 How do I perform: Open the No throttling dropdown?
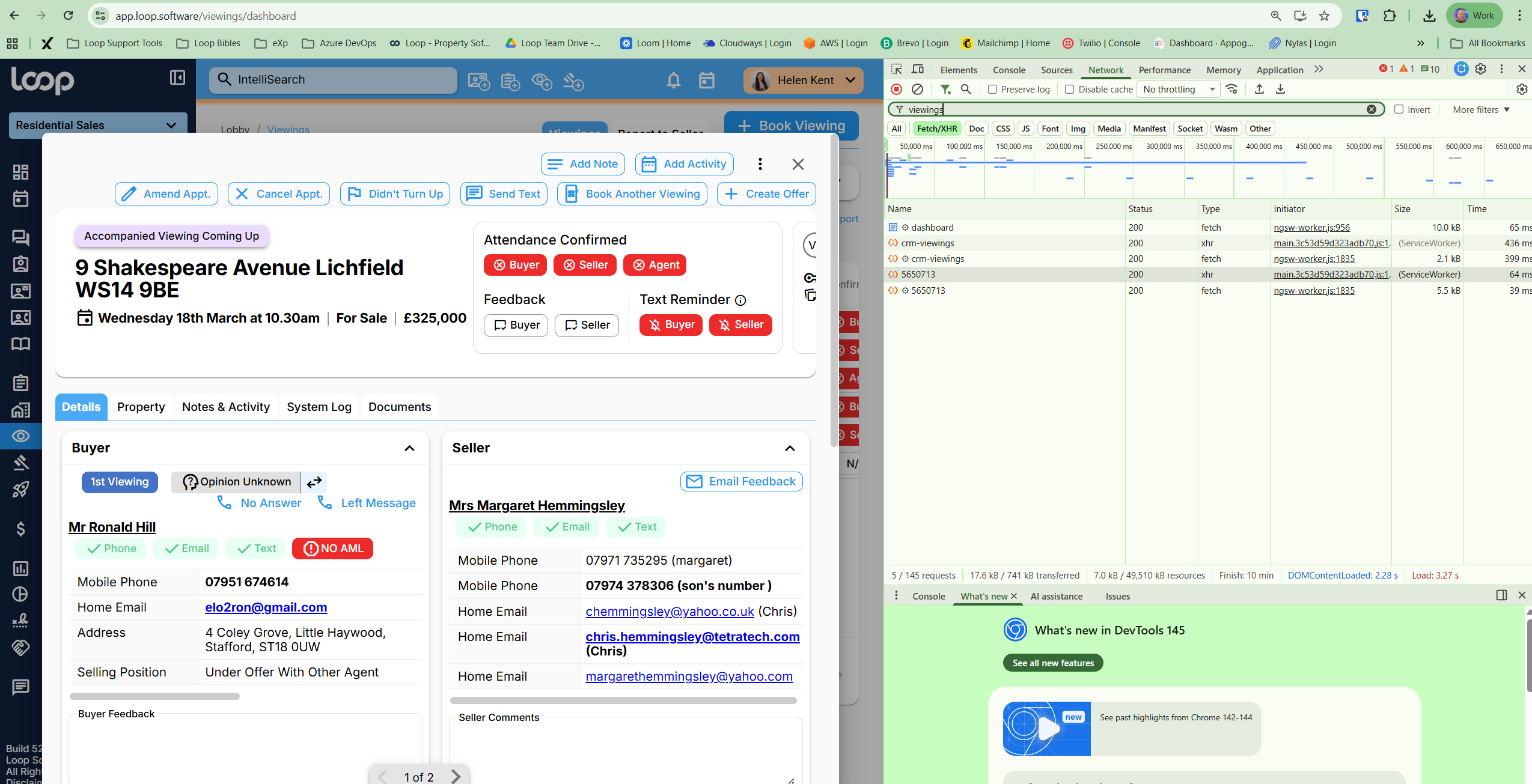click(x=1178, y=89)
